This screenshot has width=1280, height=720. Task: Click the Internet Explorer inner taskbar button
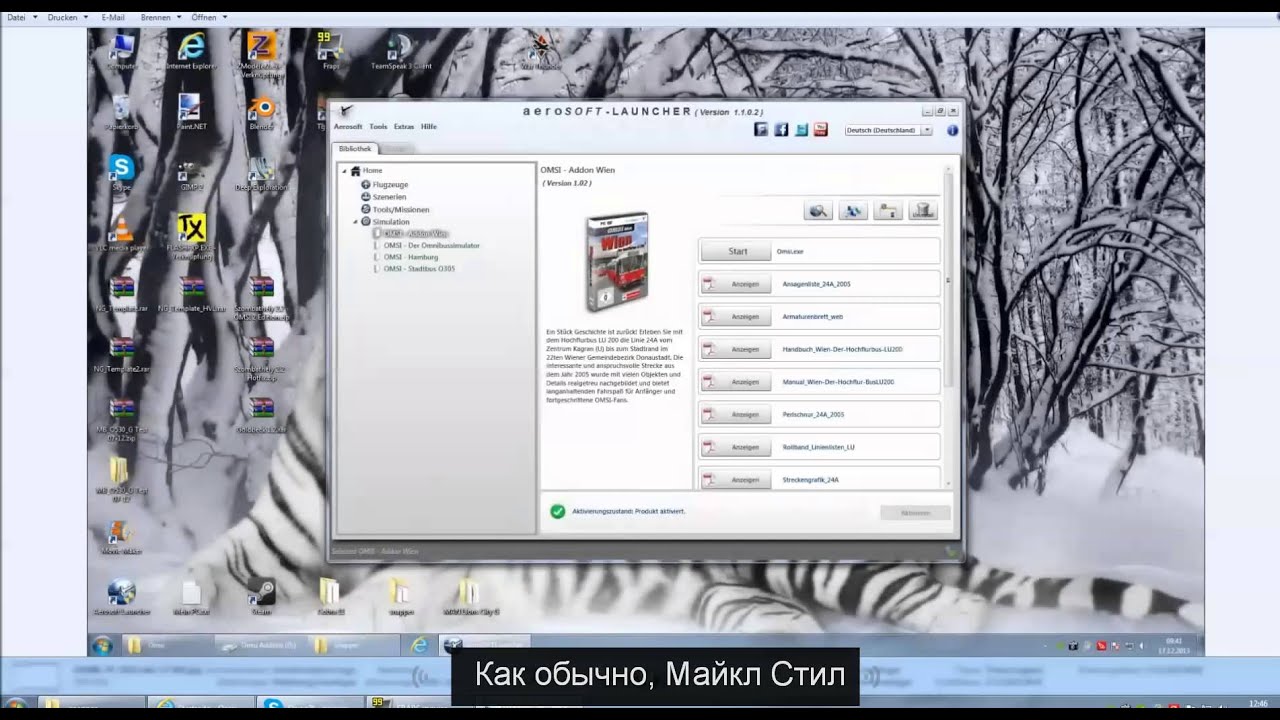coord(418,645)
